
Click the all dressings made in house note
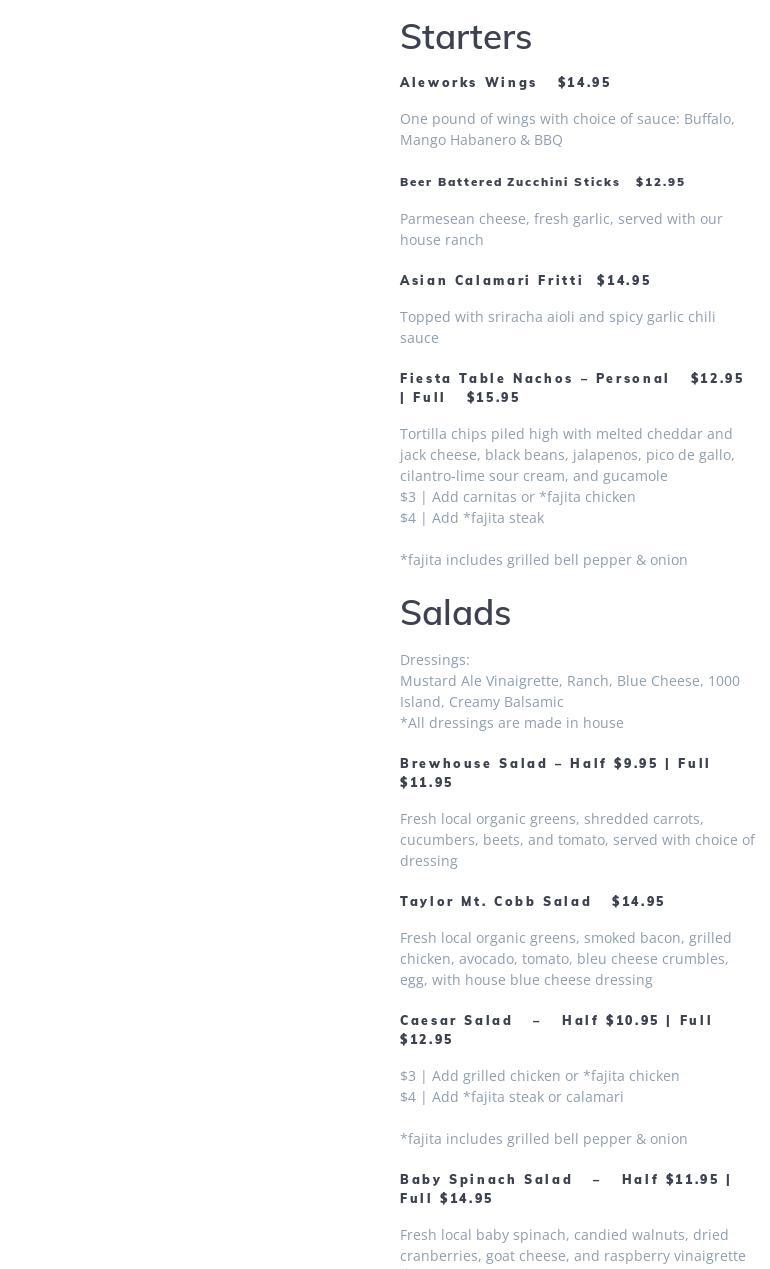(511, 723)
